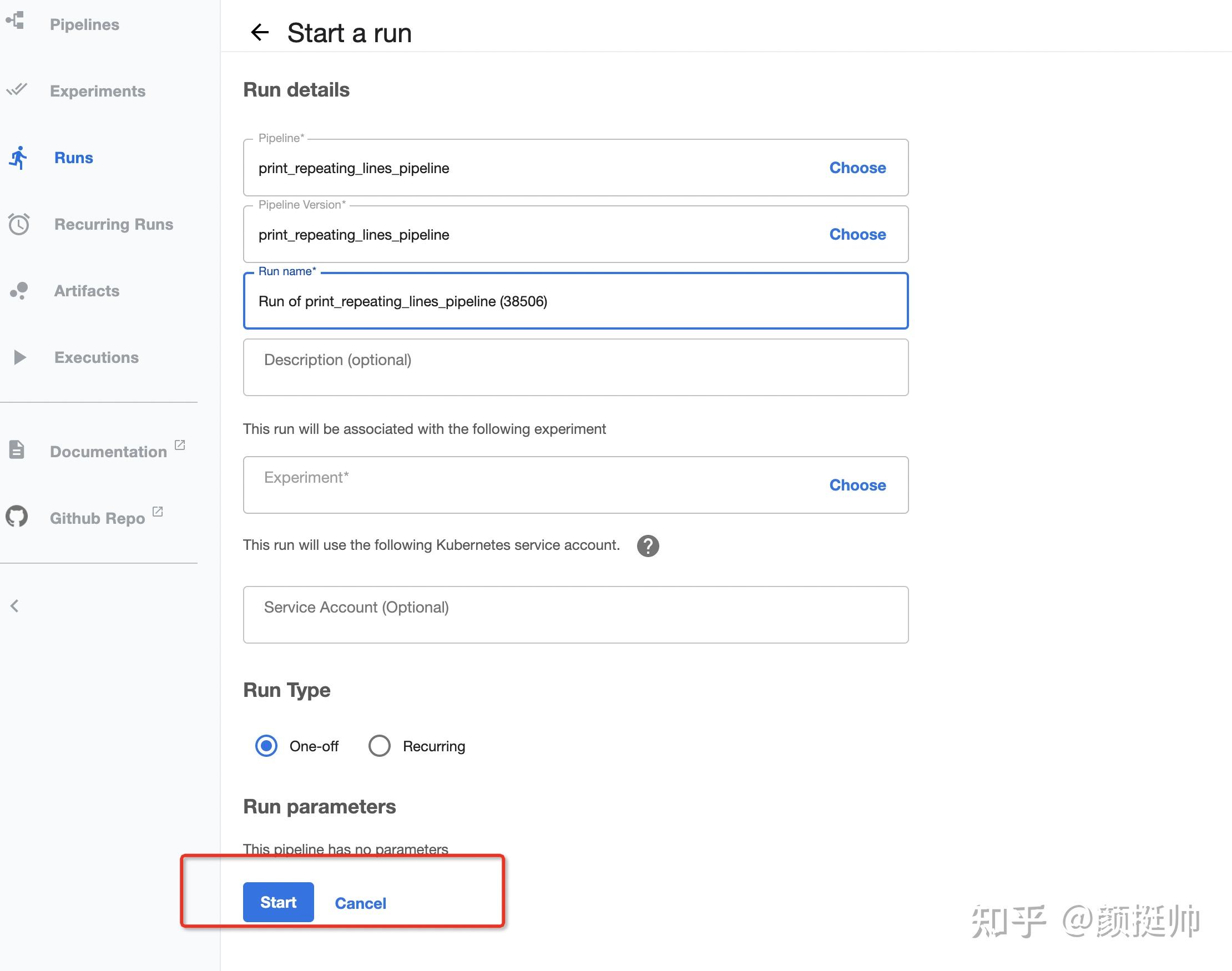Select the Artifacts icon
Screen dimensions: 1232x971
pyautogui.click(x=19, y=291)
